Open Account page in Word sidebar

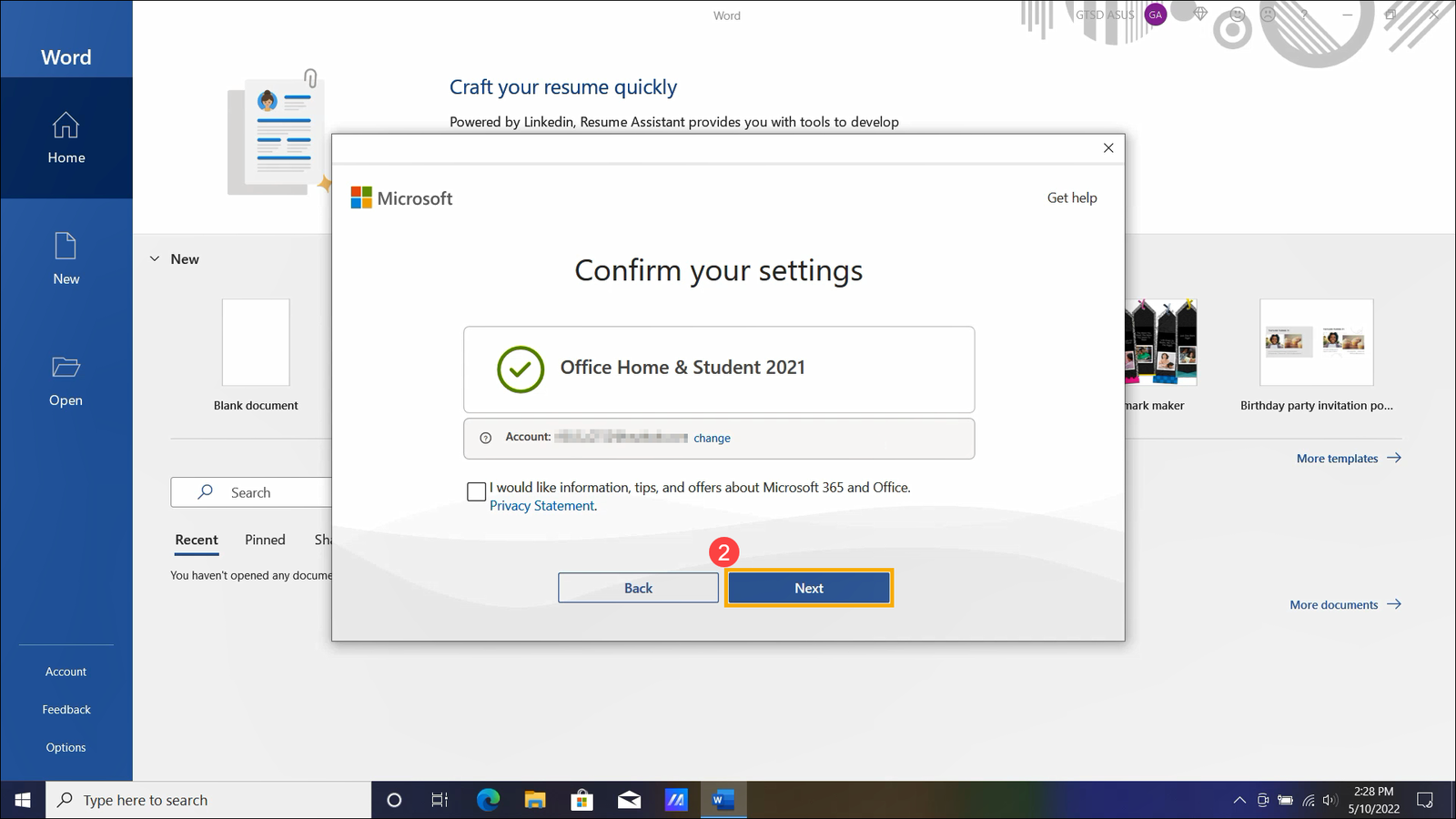click(66, 672)
